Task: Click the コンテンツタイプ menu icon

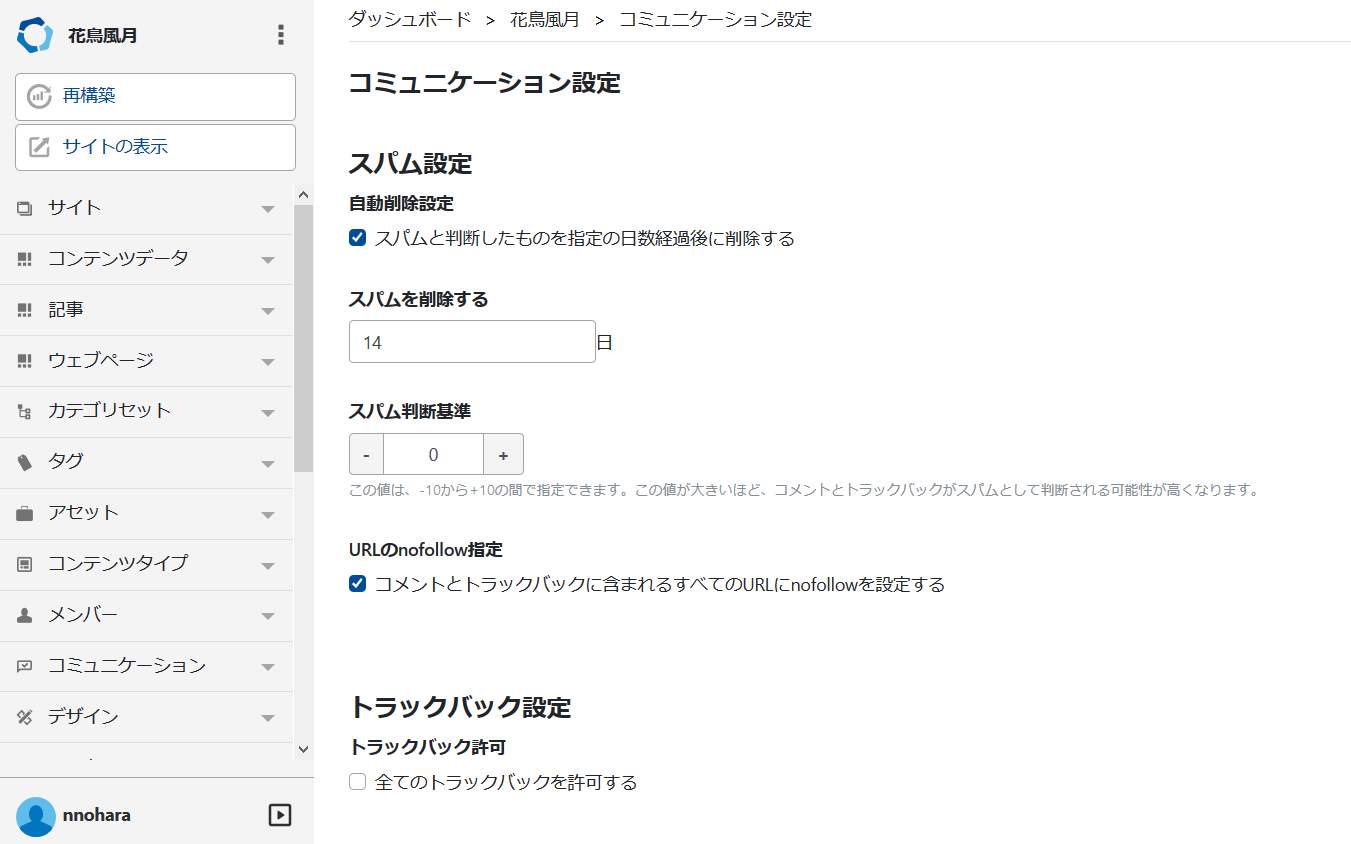Action: click(25, 564)
